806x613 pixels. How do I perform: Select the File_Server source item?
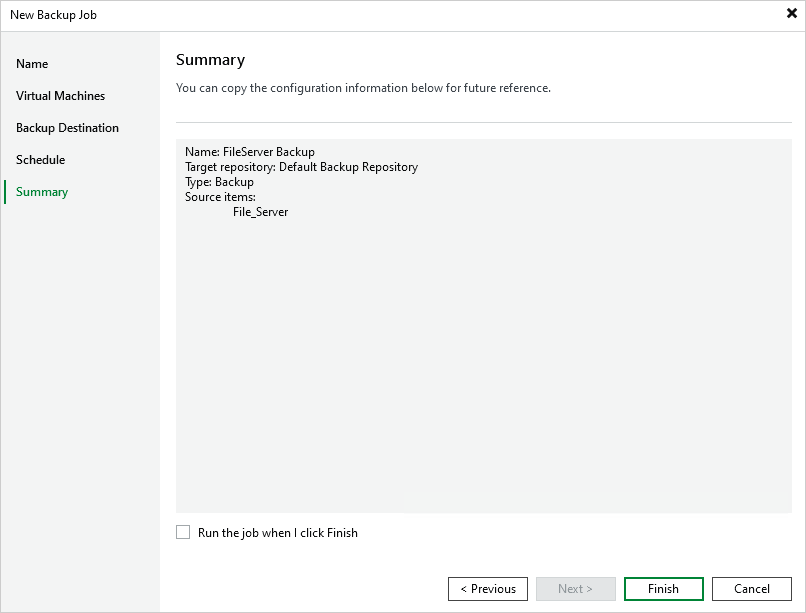260,211
